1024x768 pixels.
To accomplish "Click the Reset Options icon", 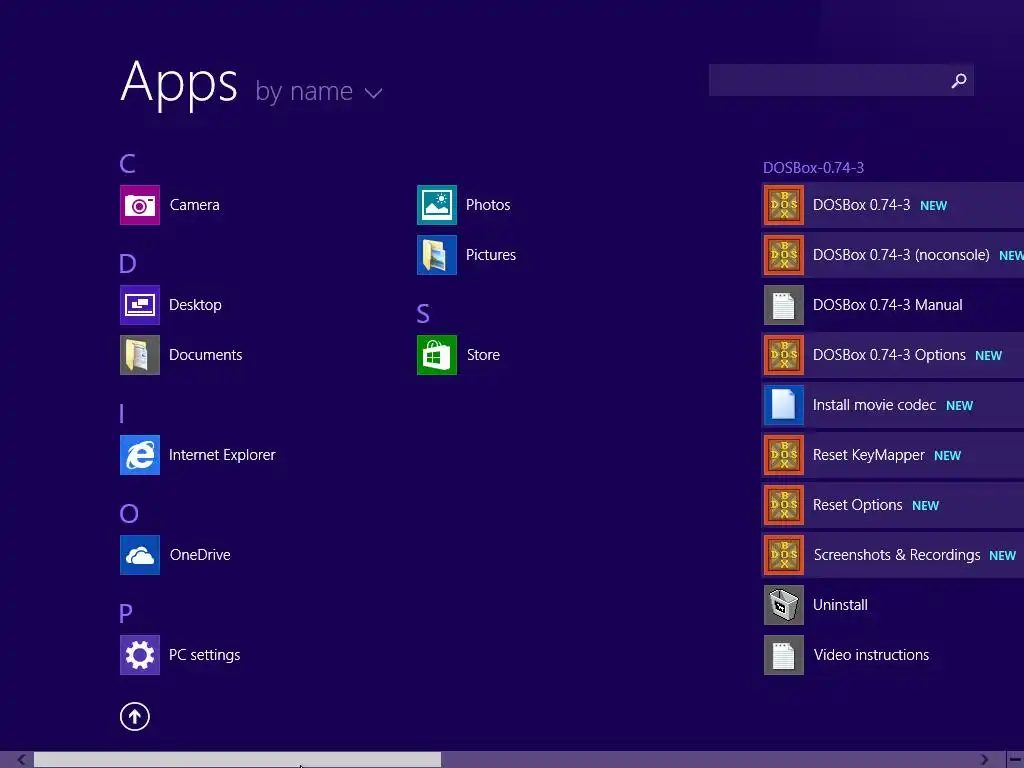I will (784, 505).
